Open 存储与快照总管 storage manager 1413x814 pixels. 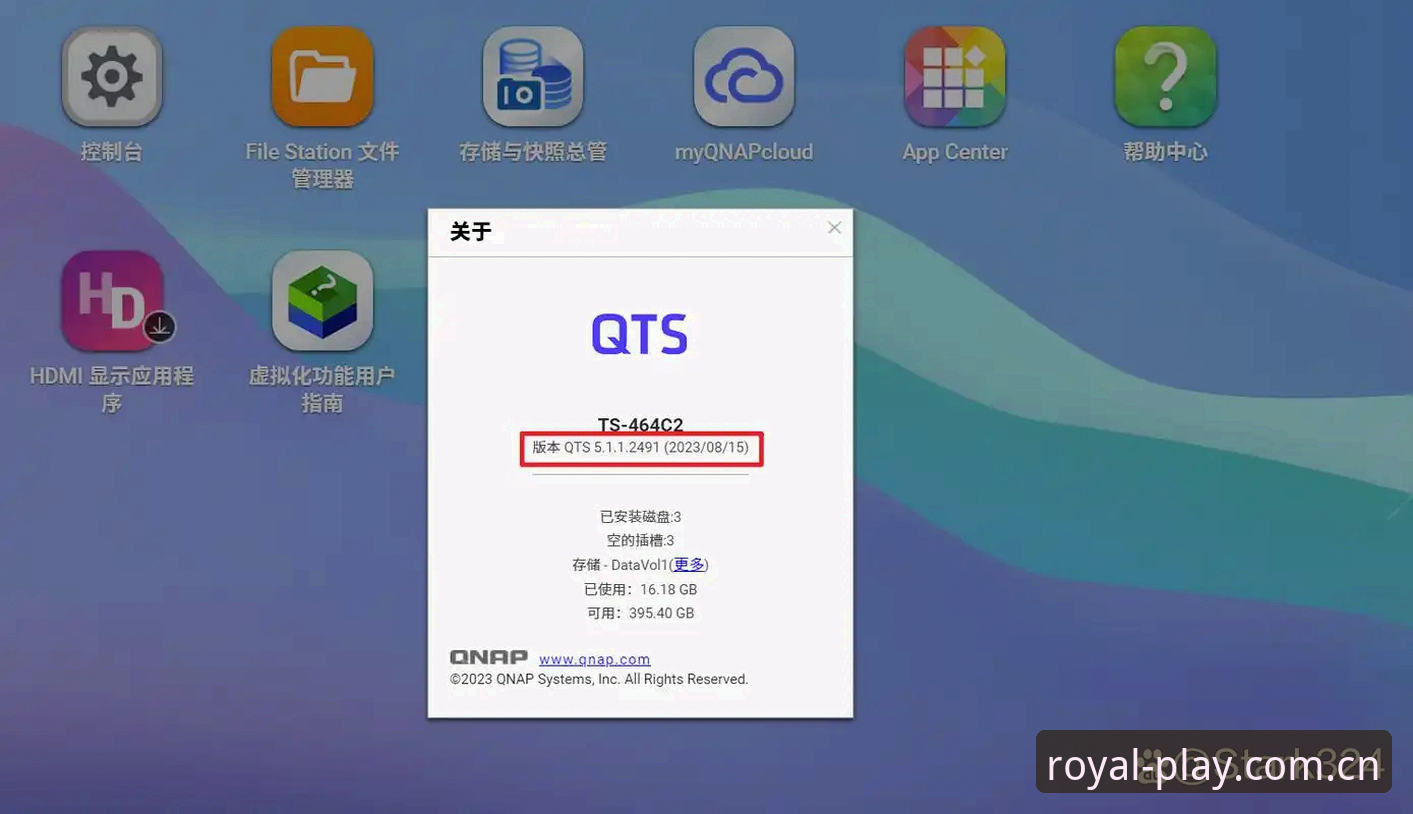[x=533, y=77]
